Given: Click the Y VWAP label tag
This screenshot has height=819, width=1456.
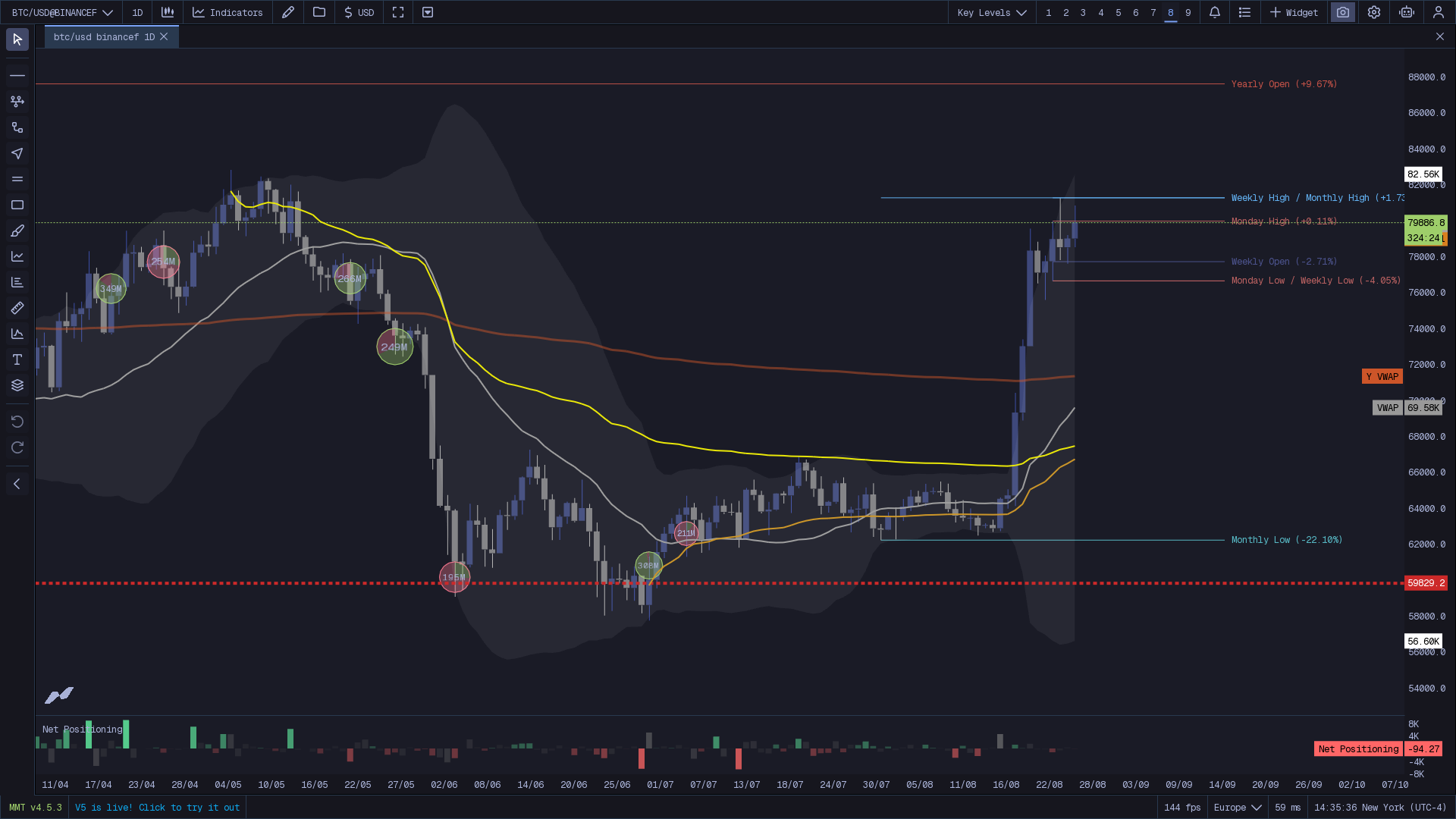Looking at the screenshot, I should (1382, 377).
